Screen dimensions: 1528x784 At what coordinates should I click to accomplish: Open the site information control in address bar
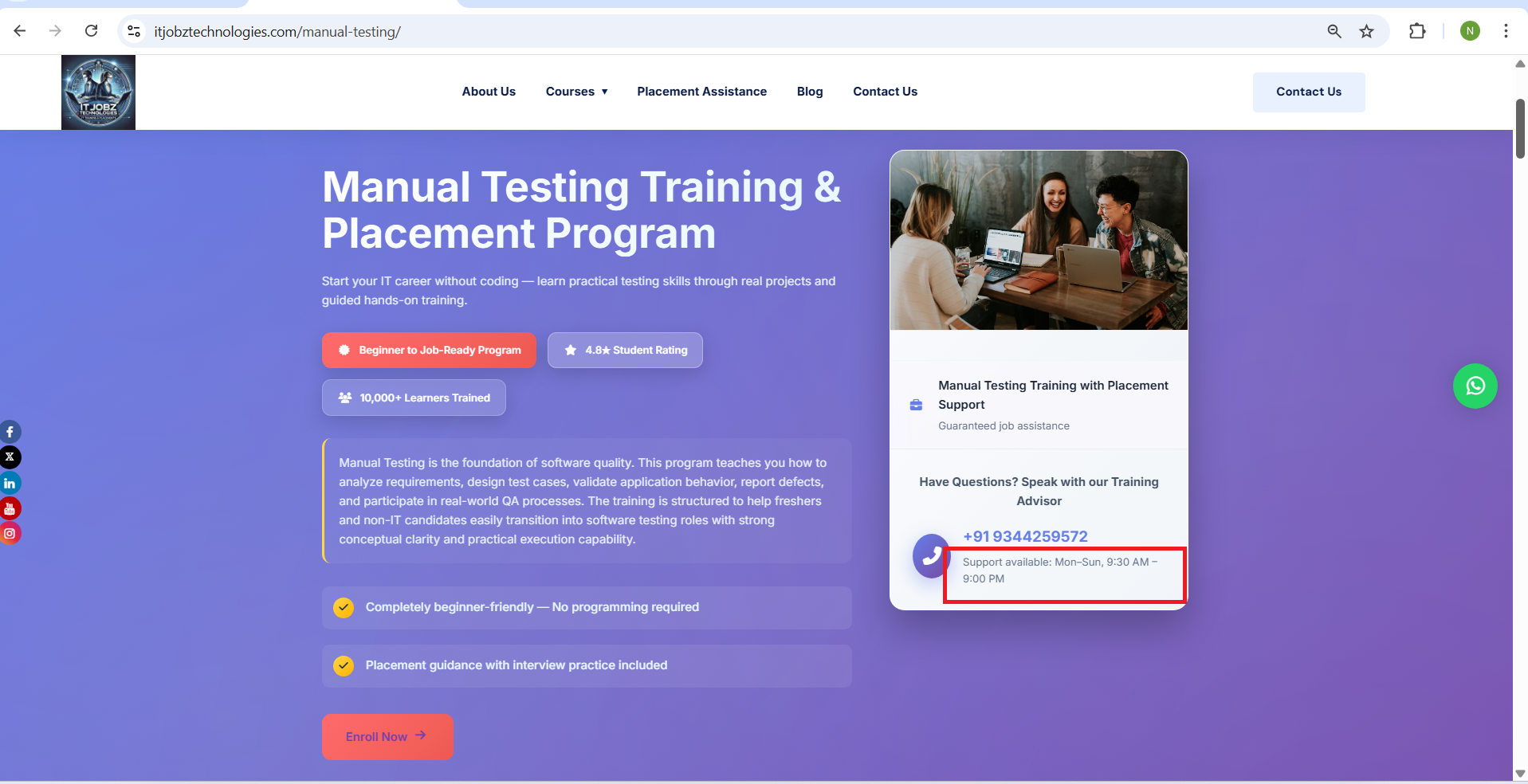134,31
